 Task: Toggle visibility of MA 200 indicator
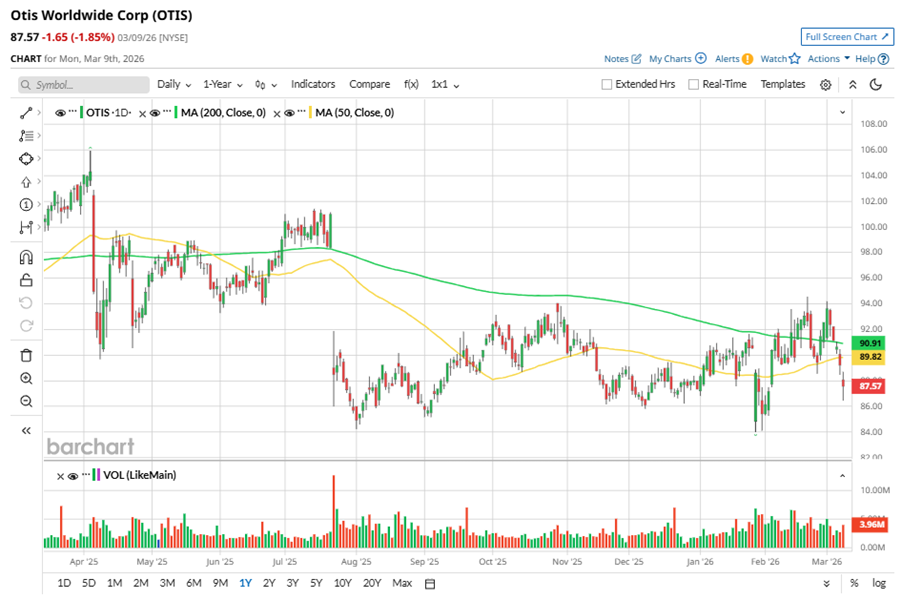click(155, 113)
